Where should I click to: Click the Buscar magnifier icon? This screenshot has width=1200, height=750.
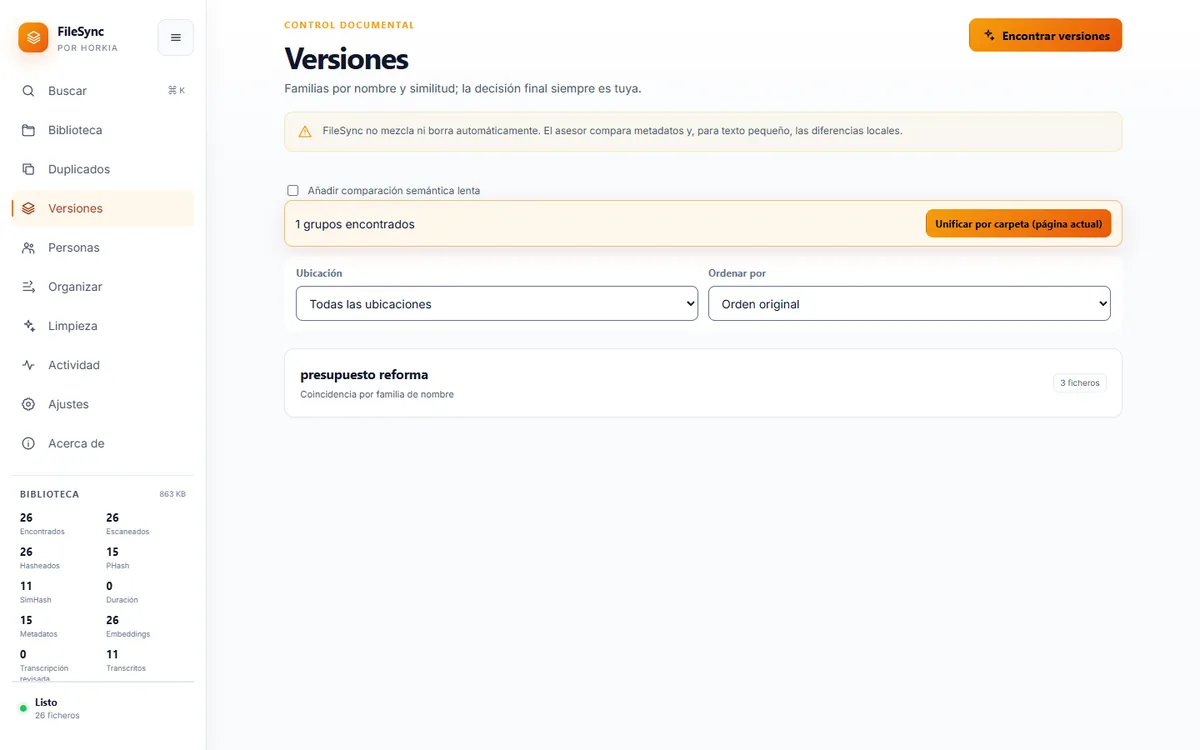[28, 91]
